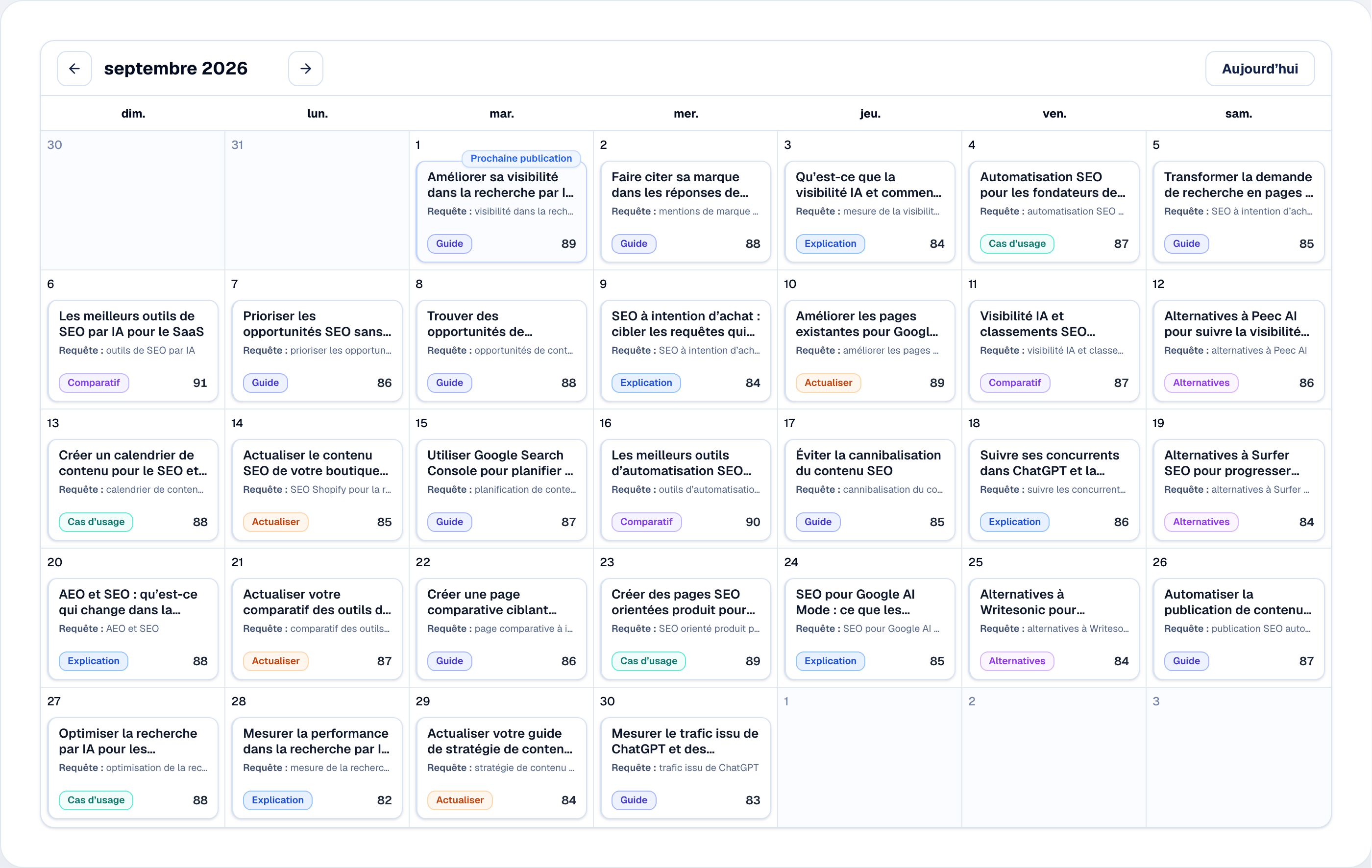Screen dimensions: 1372x868
Task: Click the Actualiser tag on 'Améliorer les pages existantes'
Action: point(828,383)
